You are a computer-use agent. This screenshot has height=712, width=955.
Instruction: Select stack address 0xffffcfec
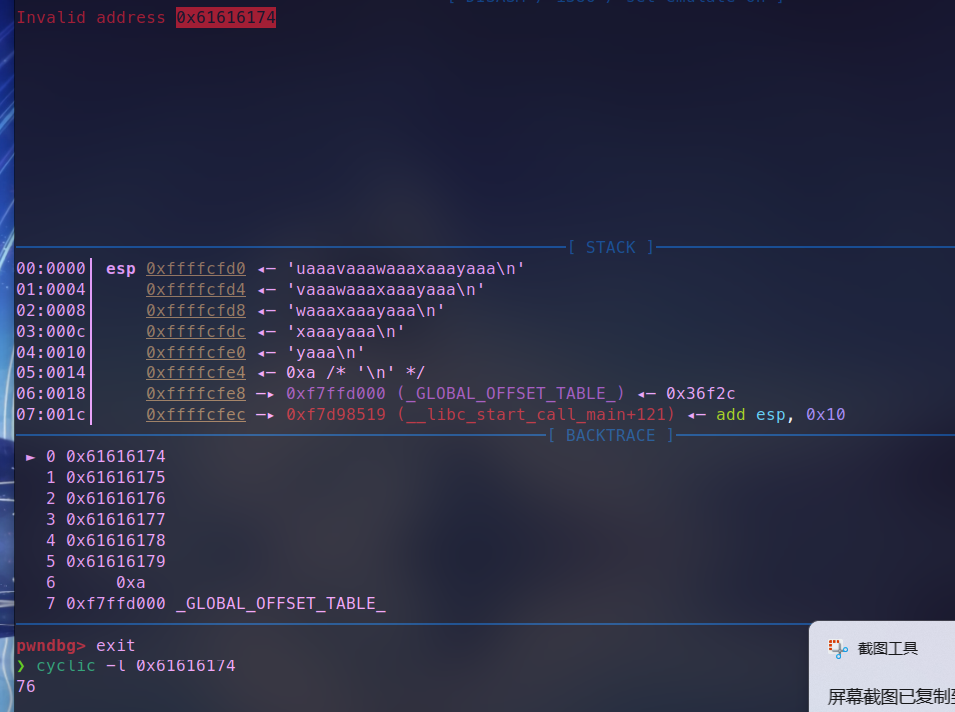click(x=196, y=415)
